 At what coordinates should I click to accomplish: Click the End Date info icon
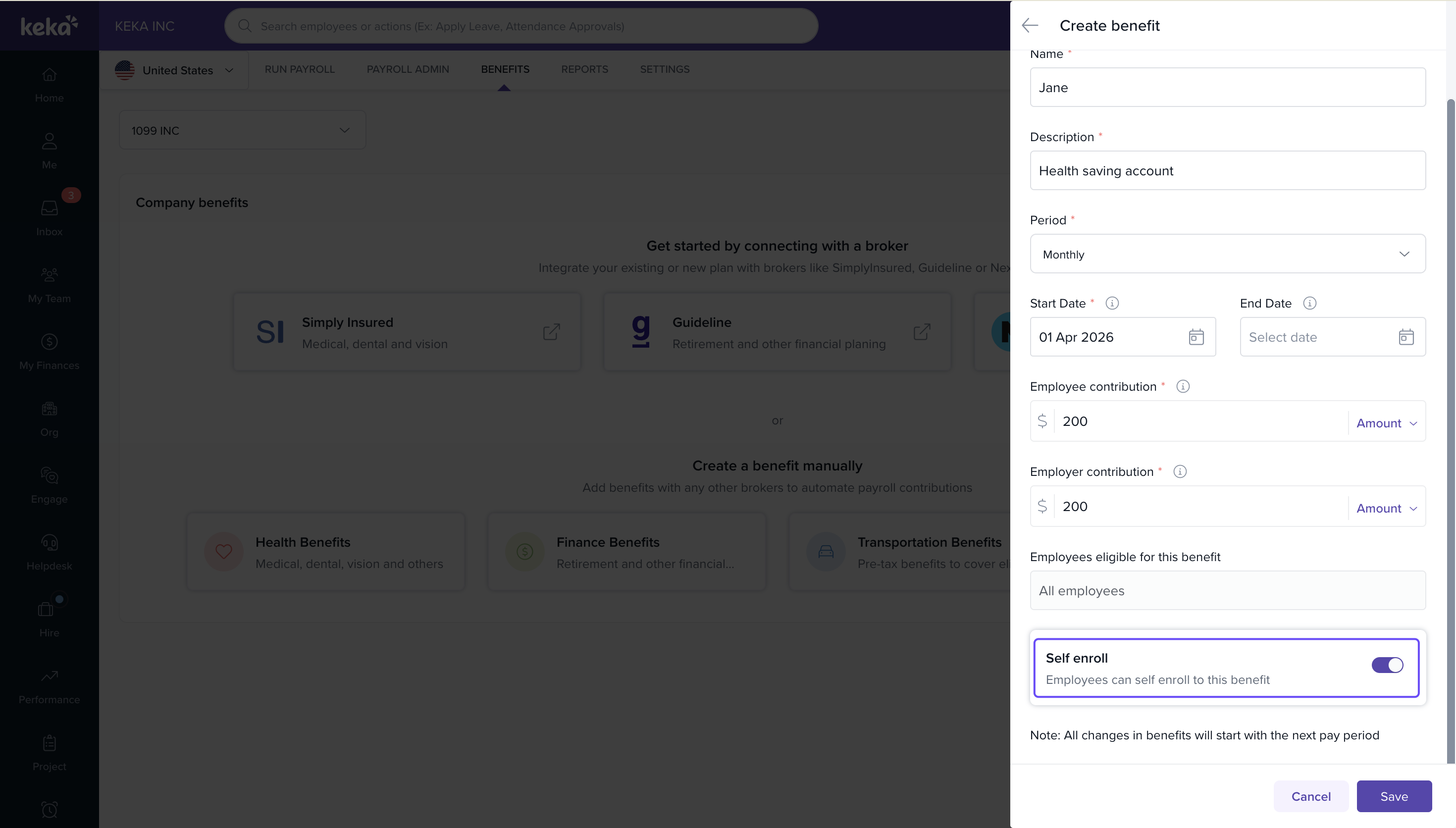1309,303
